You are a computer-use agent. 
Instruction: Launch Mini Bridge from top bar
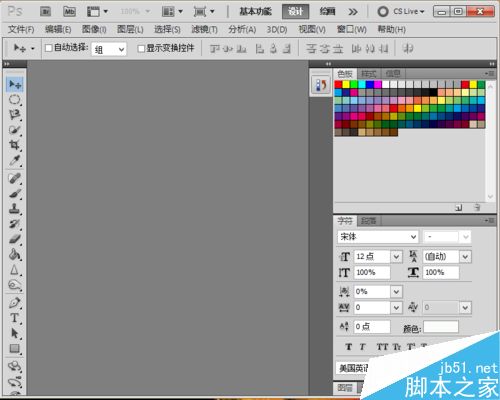tap(69, 12)
